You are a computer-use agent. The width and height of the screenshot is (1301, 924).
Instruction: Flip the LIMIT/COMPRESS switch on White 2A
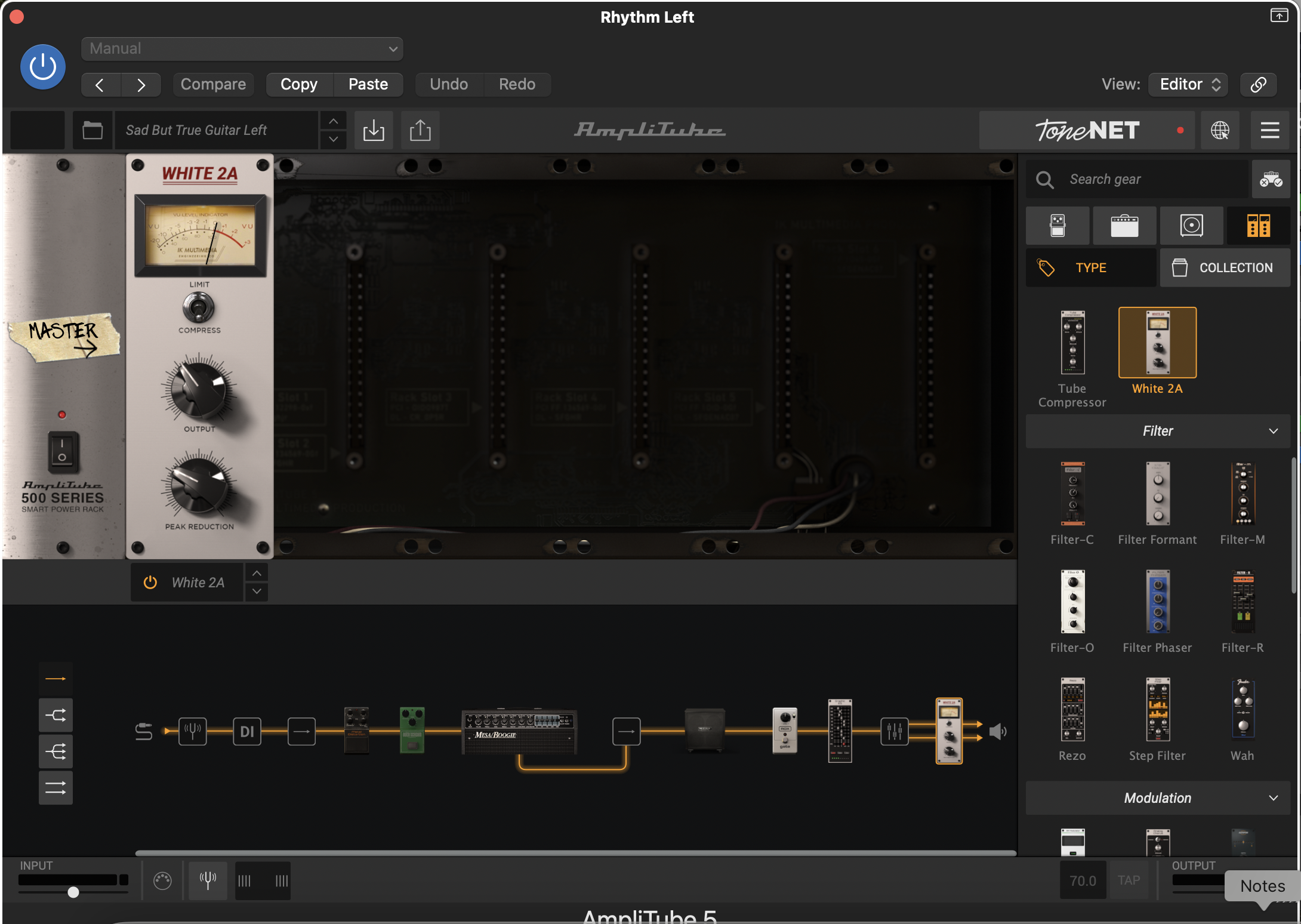tap(199, 308)
